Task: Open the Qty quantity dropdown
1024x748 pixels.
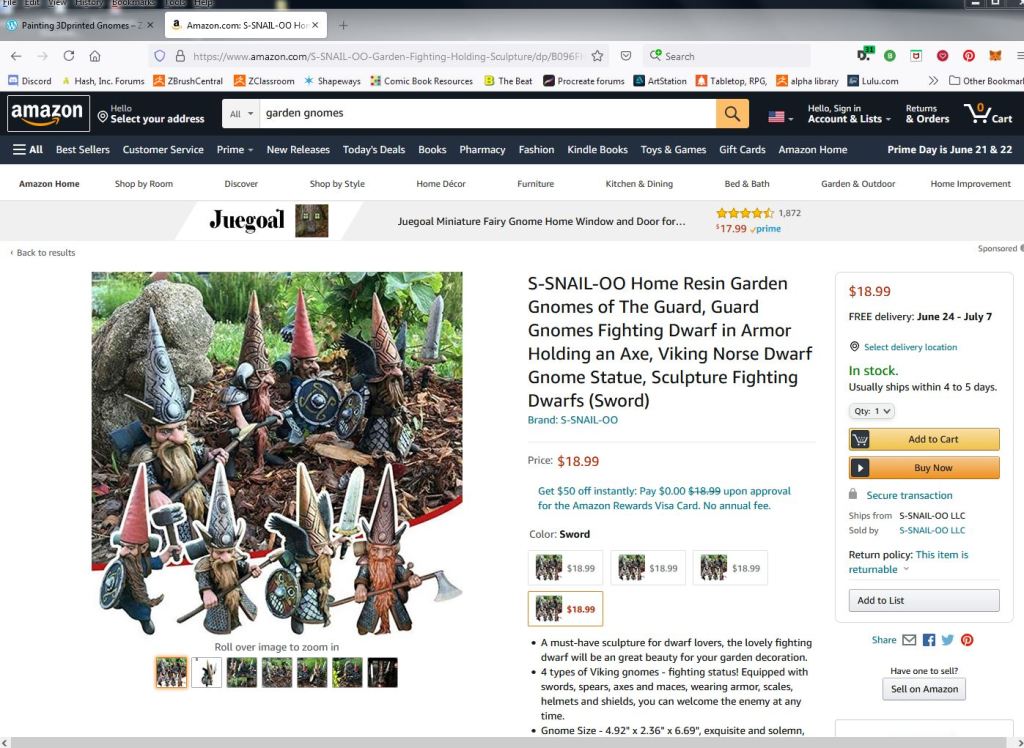Action: (x=872, y=411)
